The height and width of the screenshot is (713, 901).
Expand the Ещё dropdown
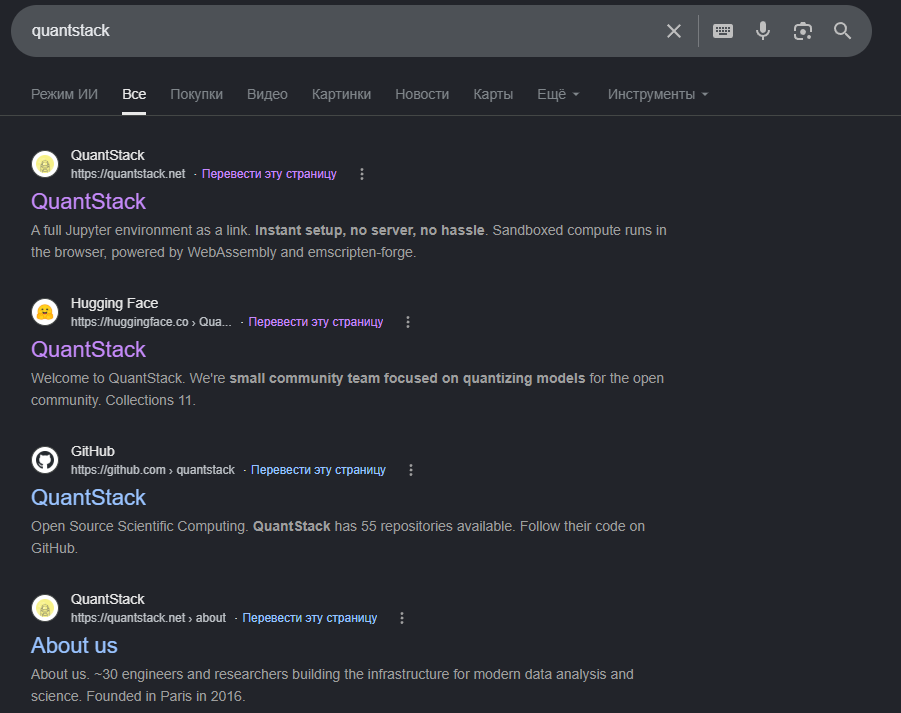coord(559,94)
